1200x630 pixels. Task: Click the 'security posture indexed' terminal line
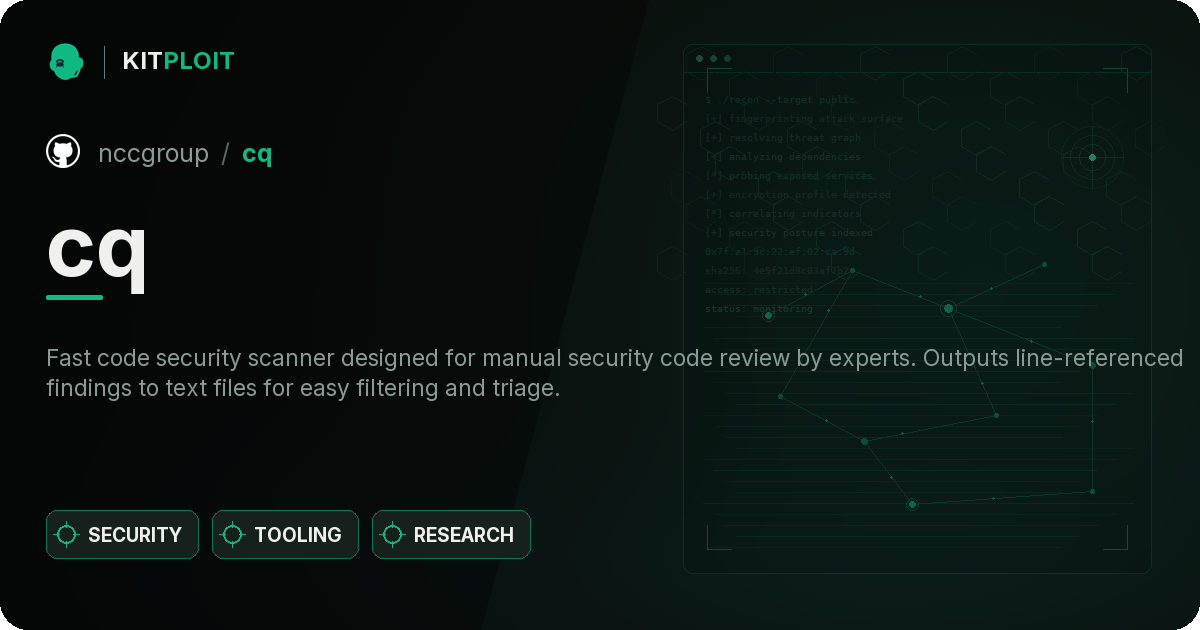789,233
